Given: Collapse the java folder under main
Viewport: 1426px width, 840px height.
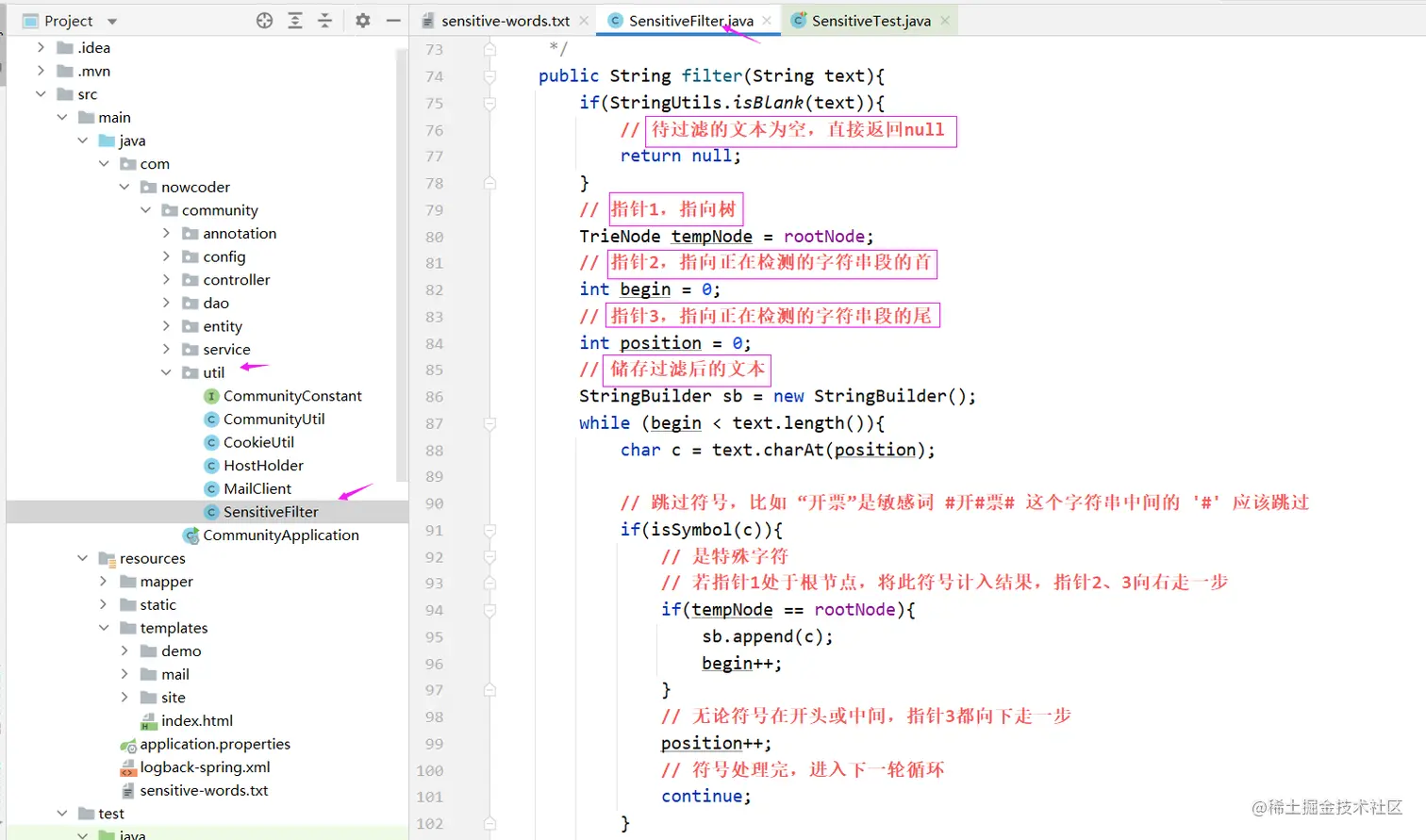Looking at the screenshot, I should 82,140.
